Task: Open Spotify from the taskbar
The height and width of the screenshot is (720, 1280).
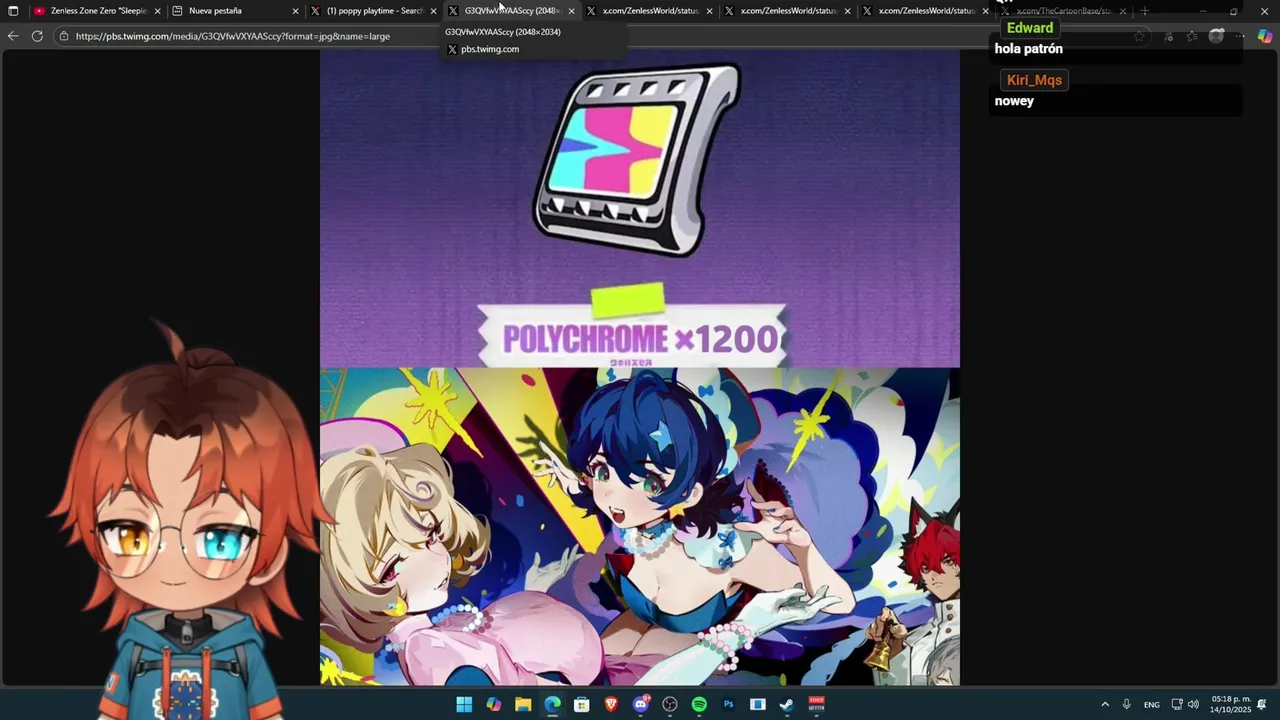Action: [x=699, y=705]
